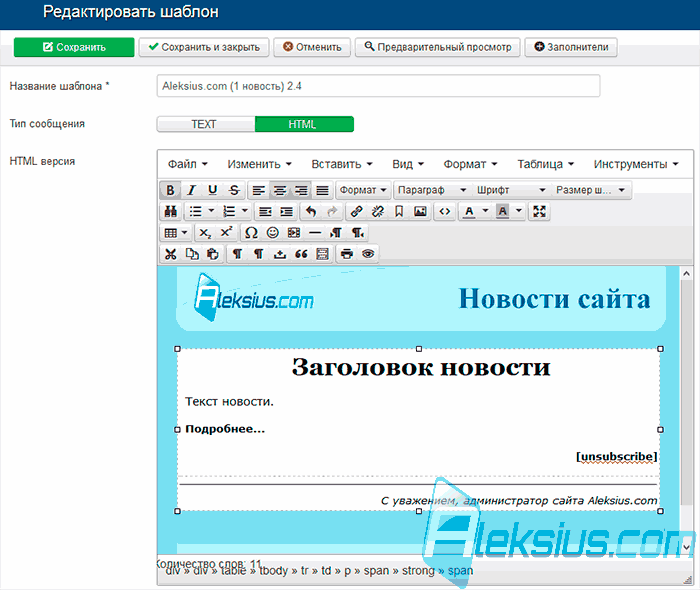Insert an emoticon smiley
This screenshot has height=590, width=700.
pos(272,233)
